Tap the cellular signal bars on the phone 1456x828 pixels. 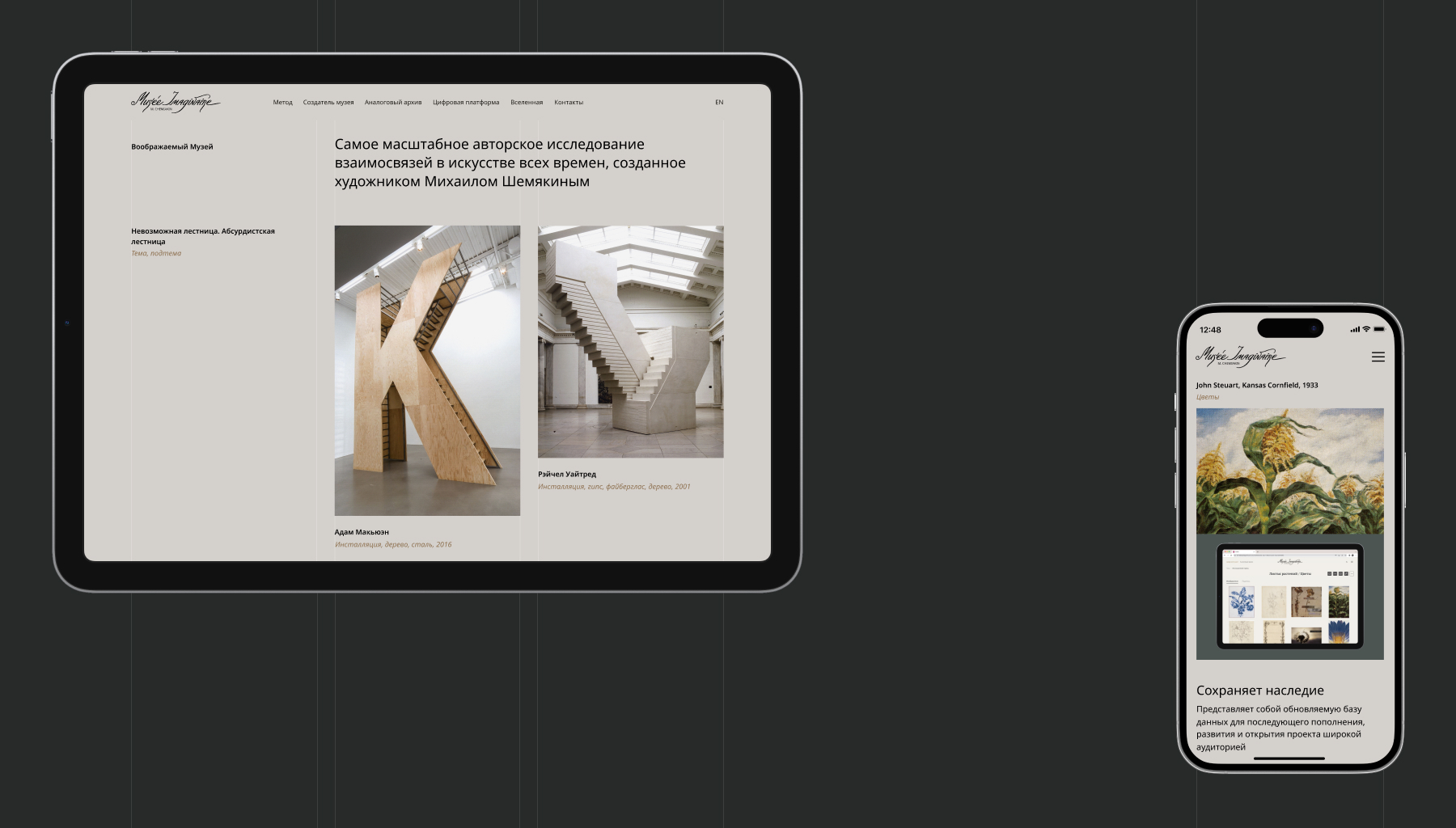(x=1355, y=329)
